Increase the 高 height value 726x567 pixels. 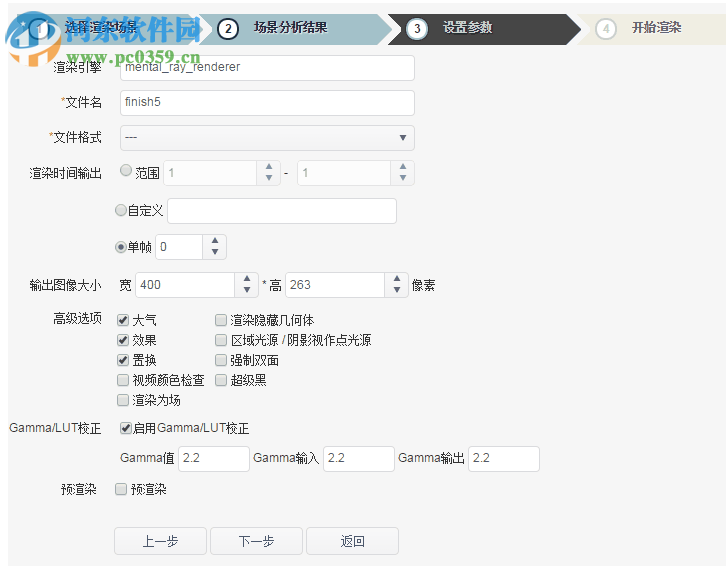[x=397, y=279]
